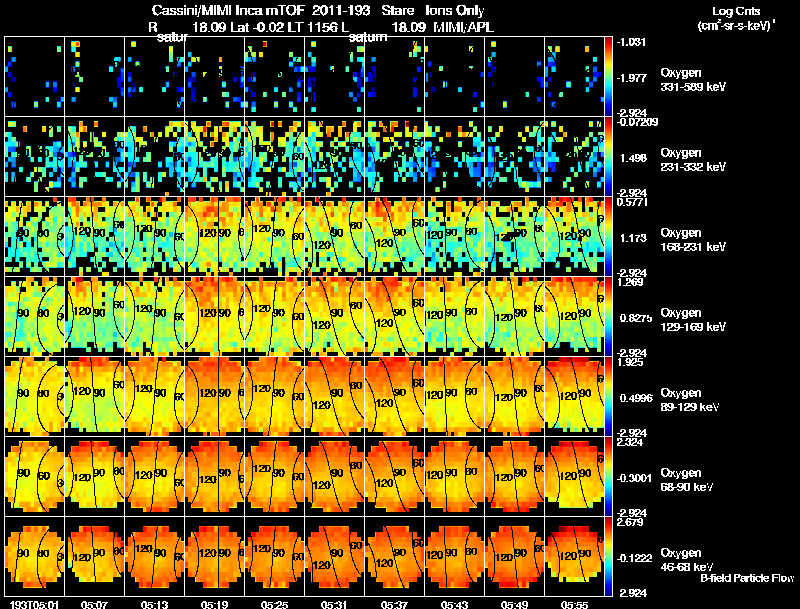Click the 05:55 panel in Oxygen 68-90 keV row

click(x=574, y=476)
